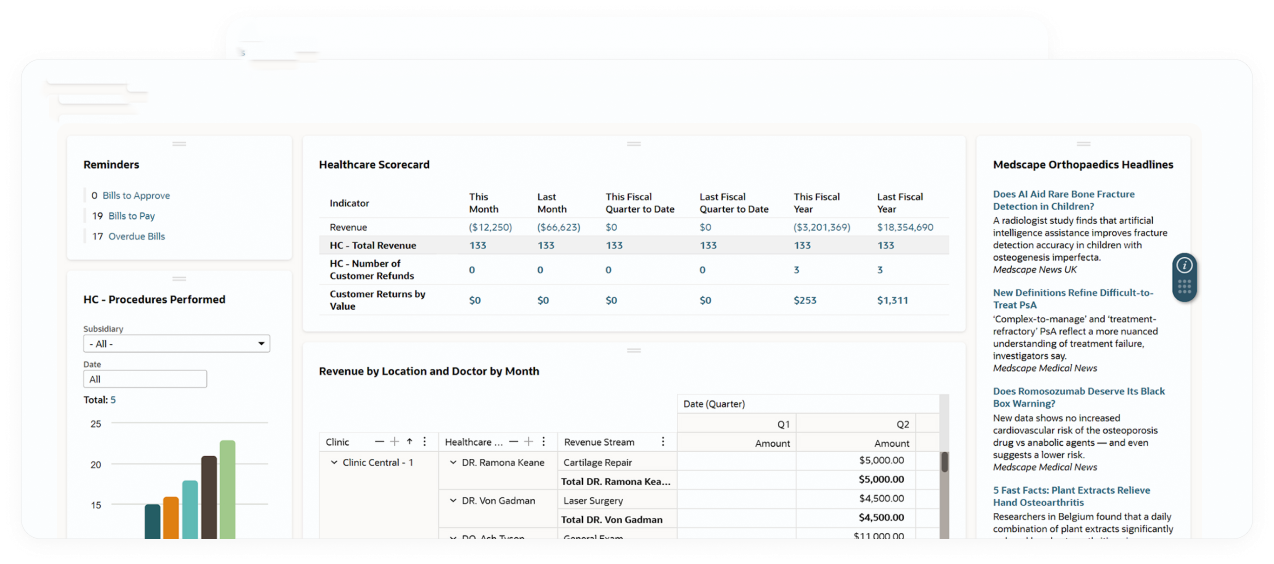Collapse the DR. Von Gadman row
The image size is (1274, 564).
click(x=453, y=501)
